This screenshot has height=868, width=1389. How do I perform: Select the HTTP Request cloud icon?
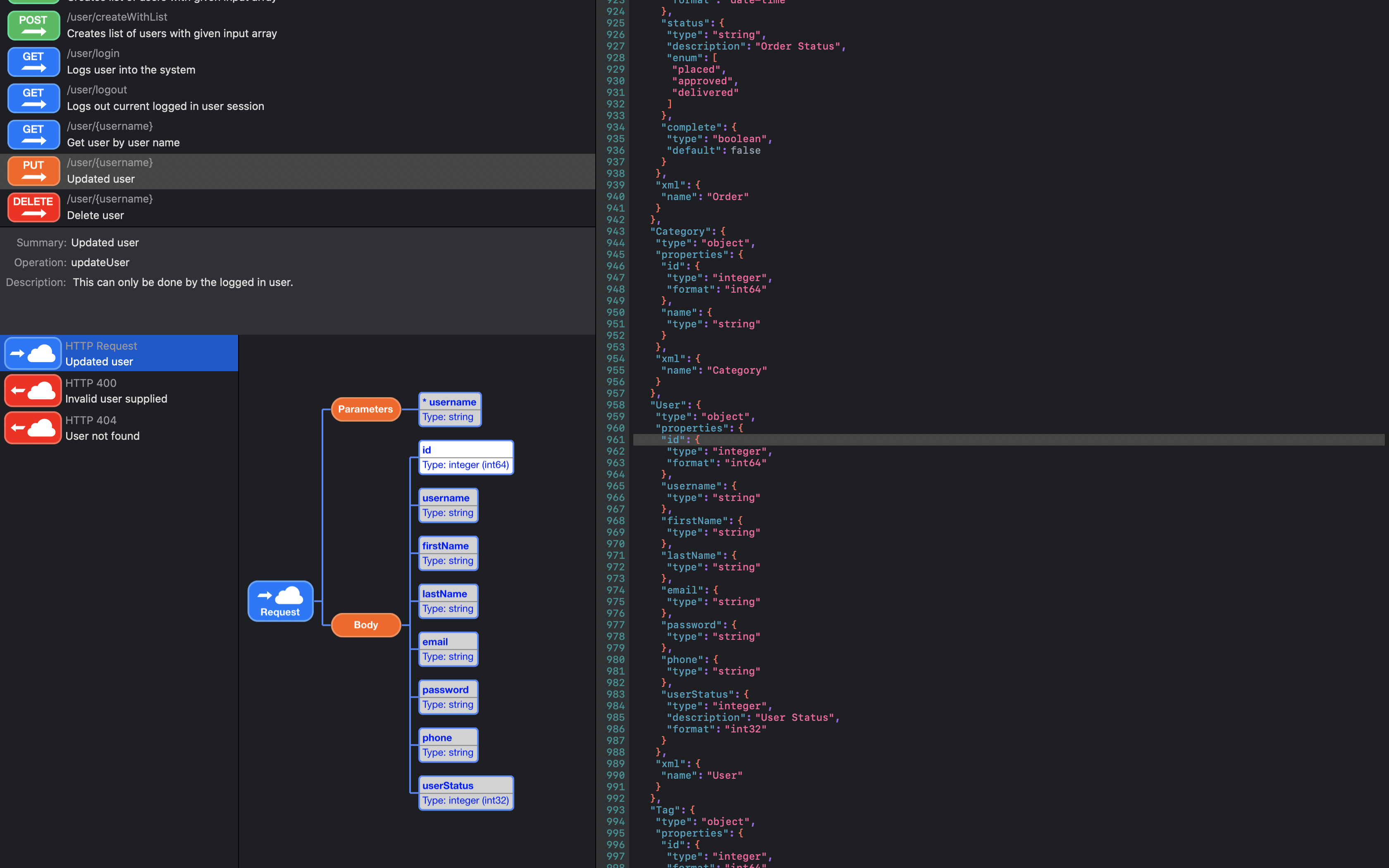(32, 353)
